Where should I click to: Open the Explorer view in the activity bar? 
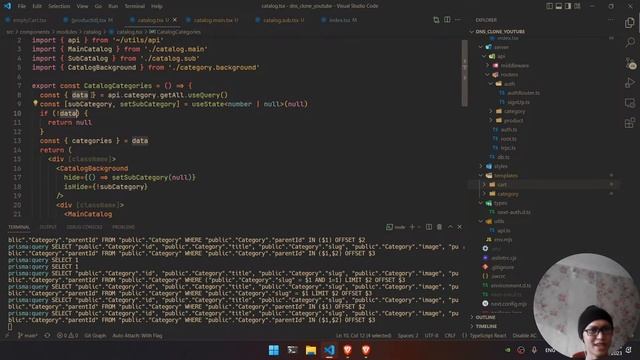click(x=629, y=23)
